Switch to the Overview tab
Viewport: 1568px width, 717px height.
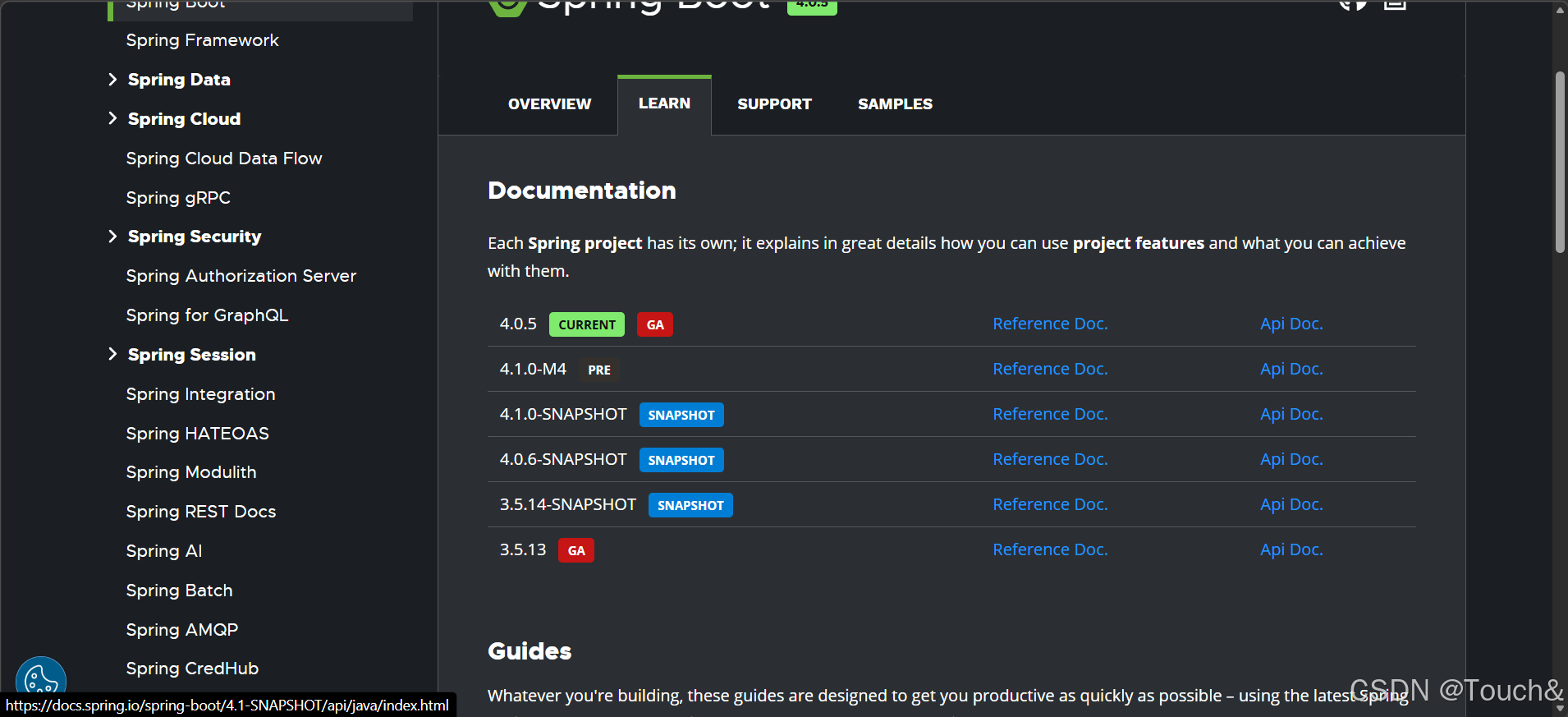click(549, 104)
